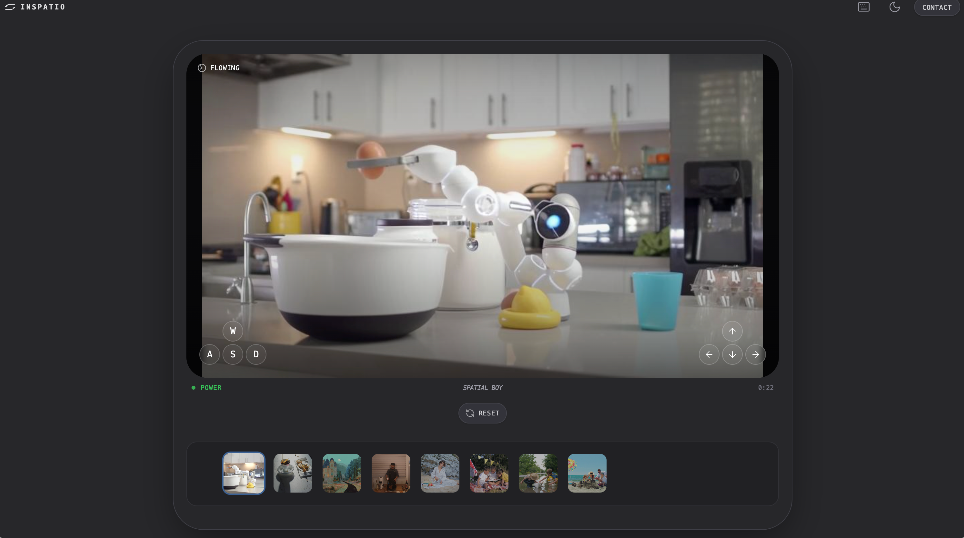Toggle the keyboard overlay icon in the header
The image size is (964, 538).
(x=864, y=7)
